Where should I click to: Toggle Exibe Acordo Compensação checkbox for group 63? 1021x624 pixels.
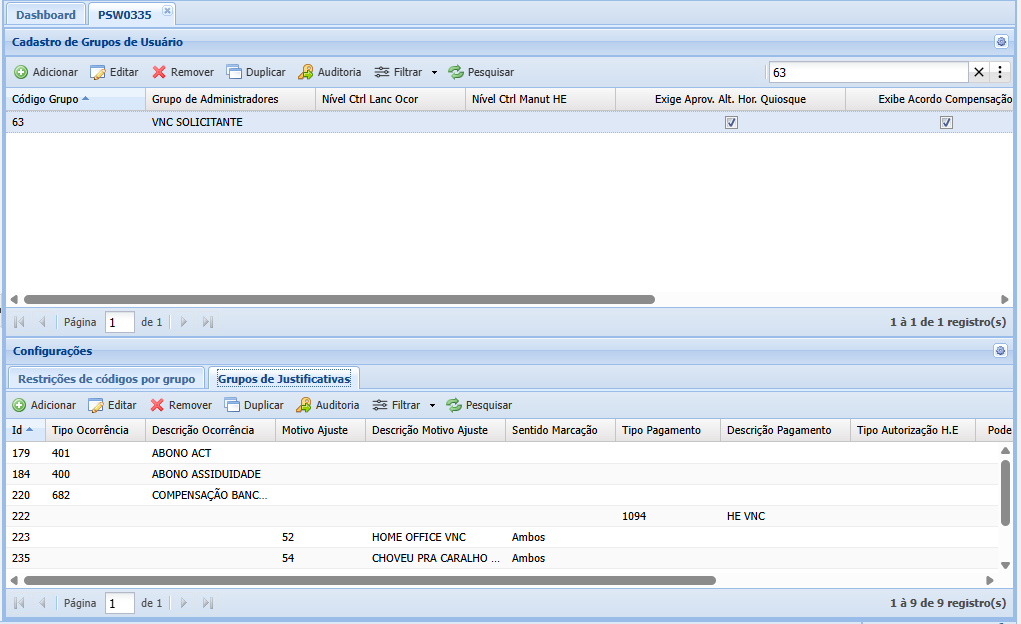(946, 122)
